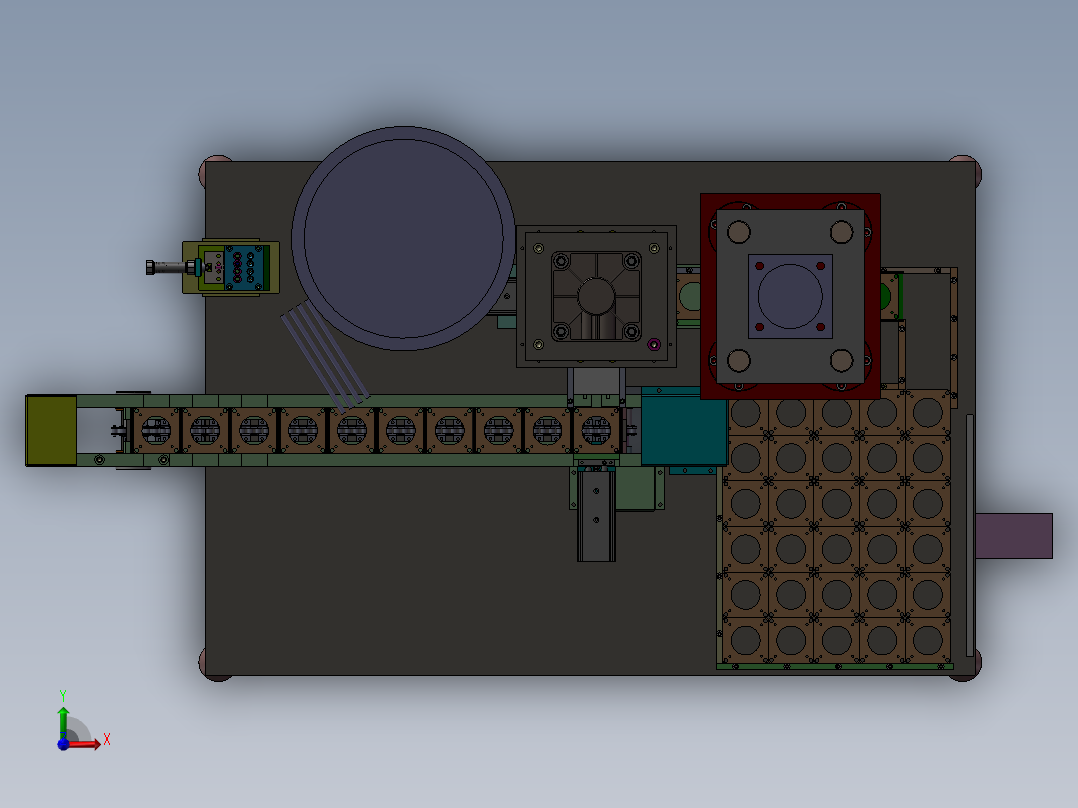Screen dimensions: 1078x808
Task: Select the diagonal purple guide rails
Action: click(325, 356)
